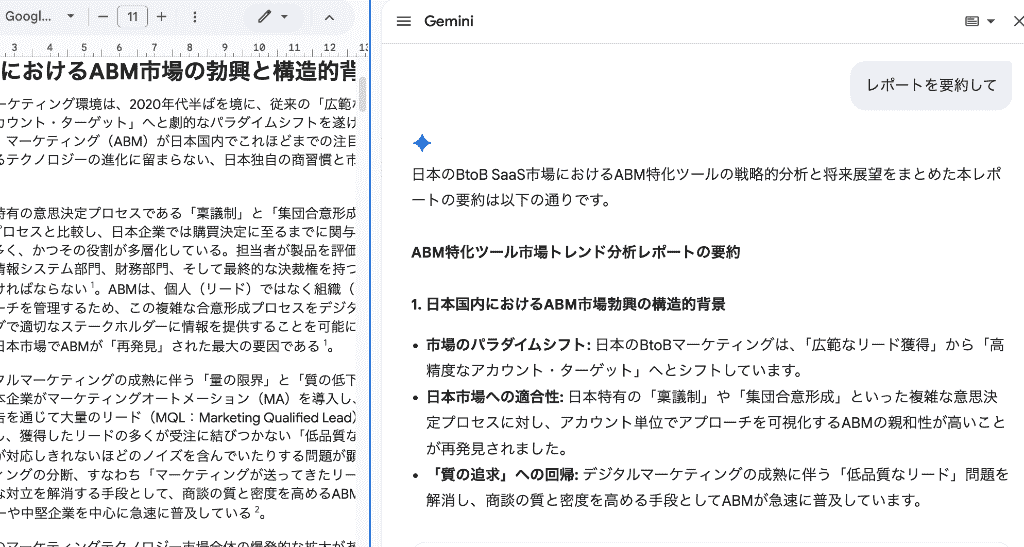The height and width of the screenshot is (547, 1024).
Task: Click the intro sentence starting '日本のBtoB SaaS市場'
Action: point(705,187)
